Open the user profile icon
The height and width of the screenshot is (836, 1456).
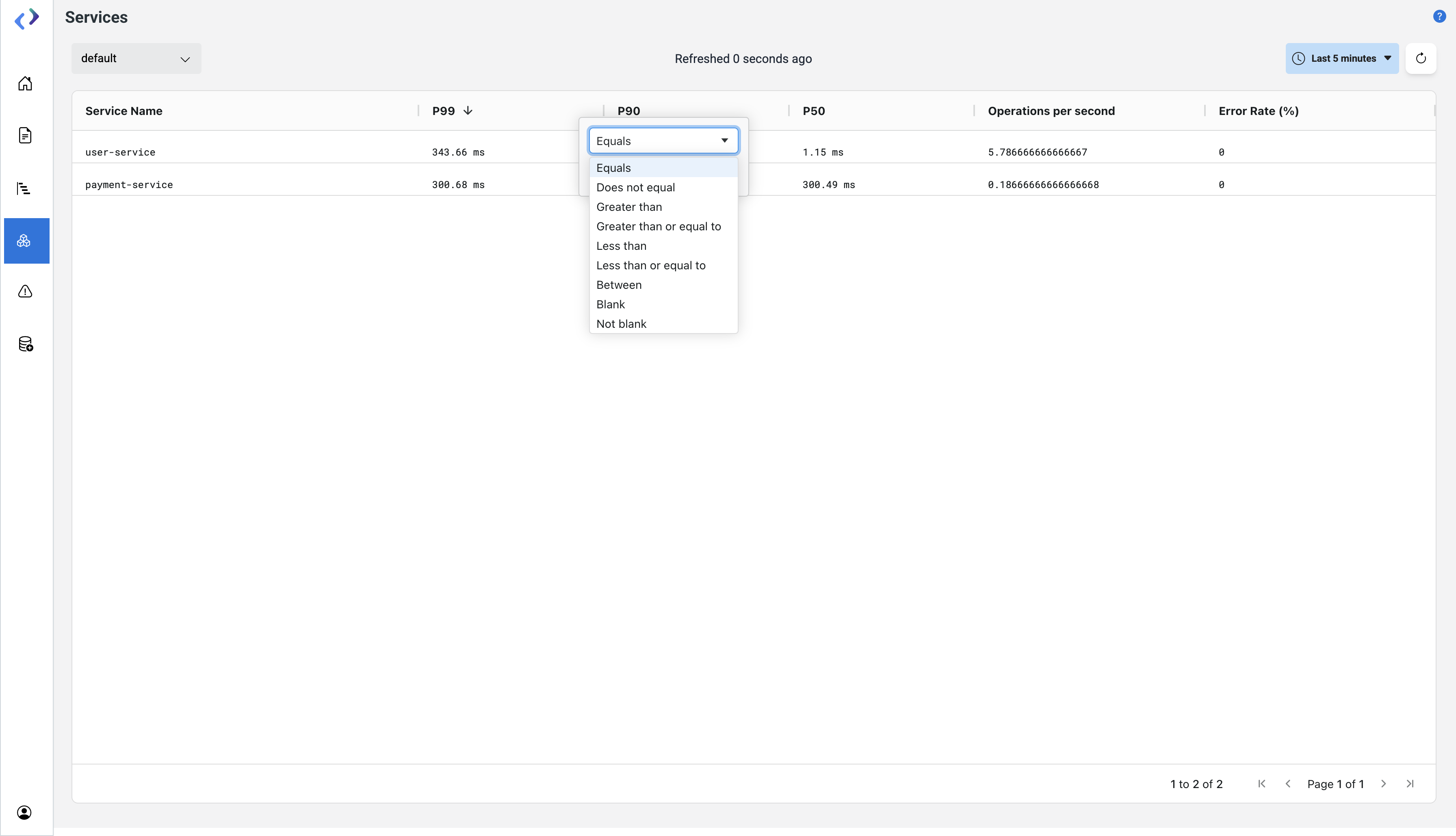tap(24, 812)
